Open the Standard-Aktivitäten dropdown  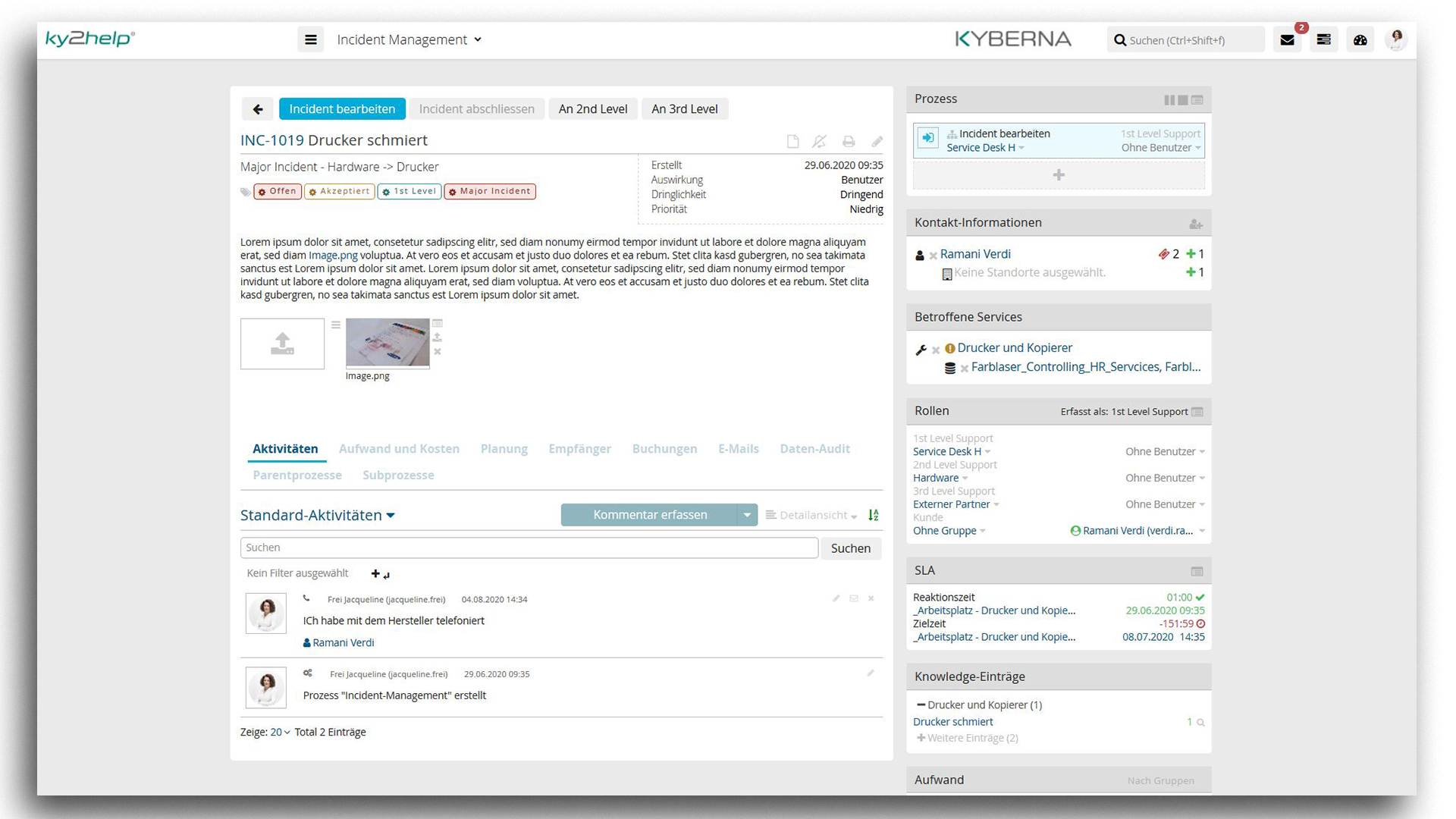[x=318, y=515]
